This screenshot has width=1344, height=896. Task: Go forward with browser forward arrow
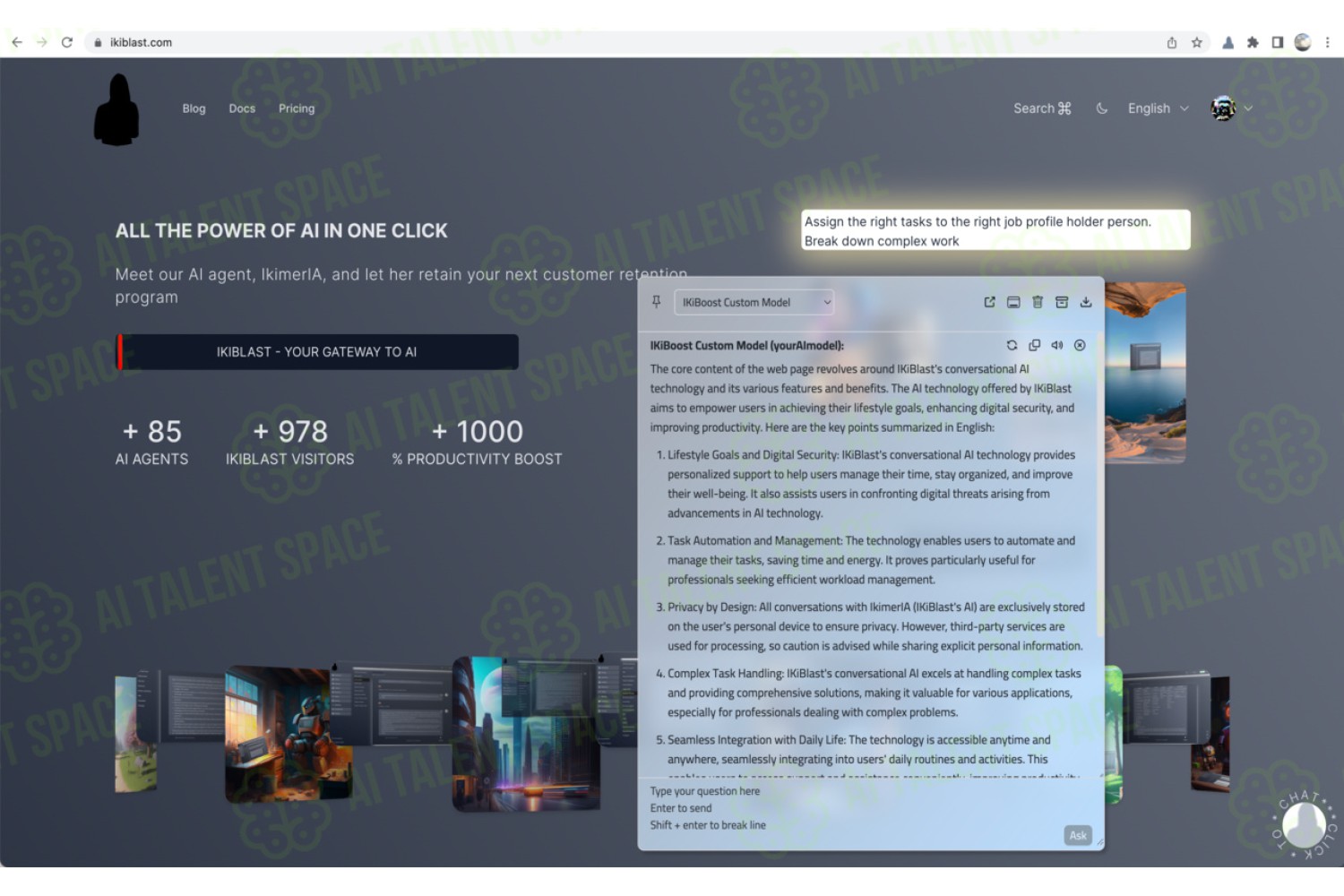click(x=42, y=42)
